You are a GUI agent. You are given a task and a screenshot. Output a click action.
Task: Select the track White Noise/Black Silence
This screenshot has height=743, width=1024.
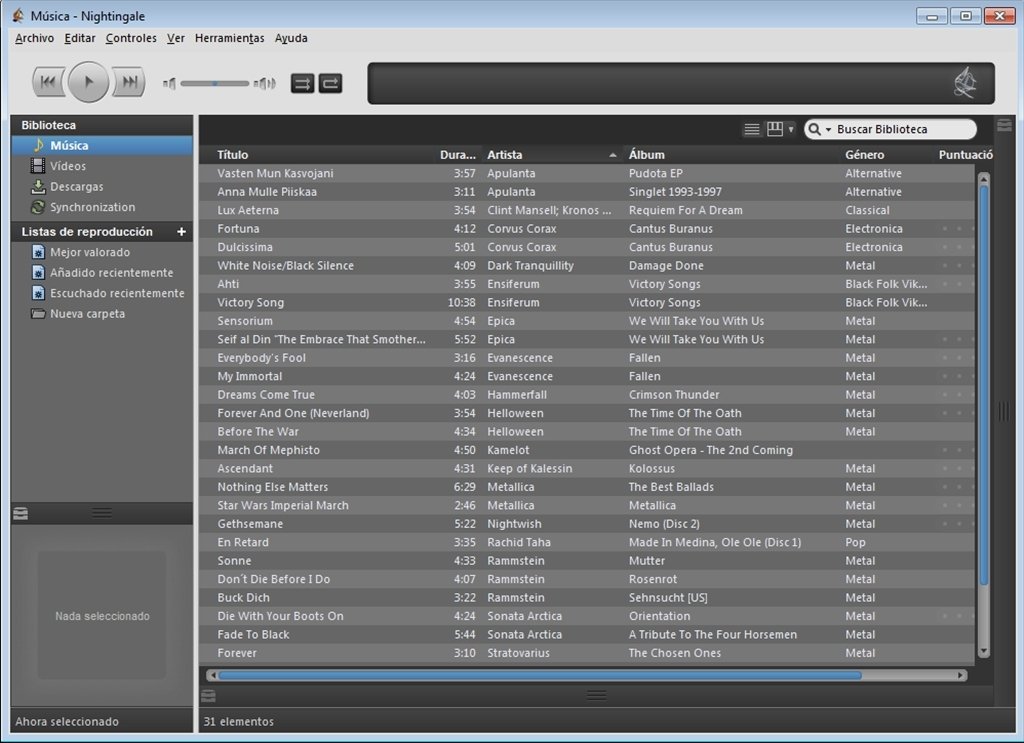click(x=588, y=266)
